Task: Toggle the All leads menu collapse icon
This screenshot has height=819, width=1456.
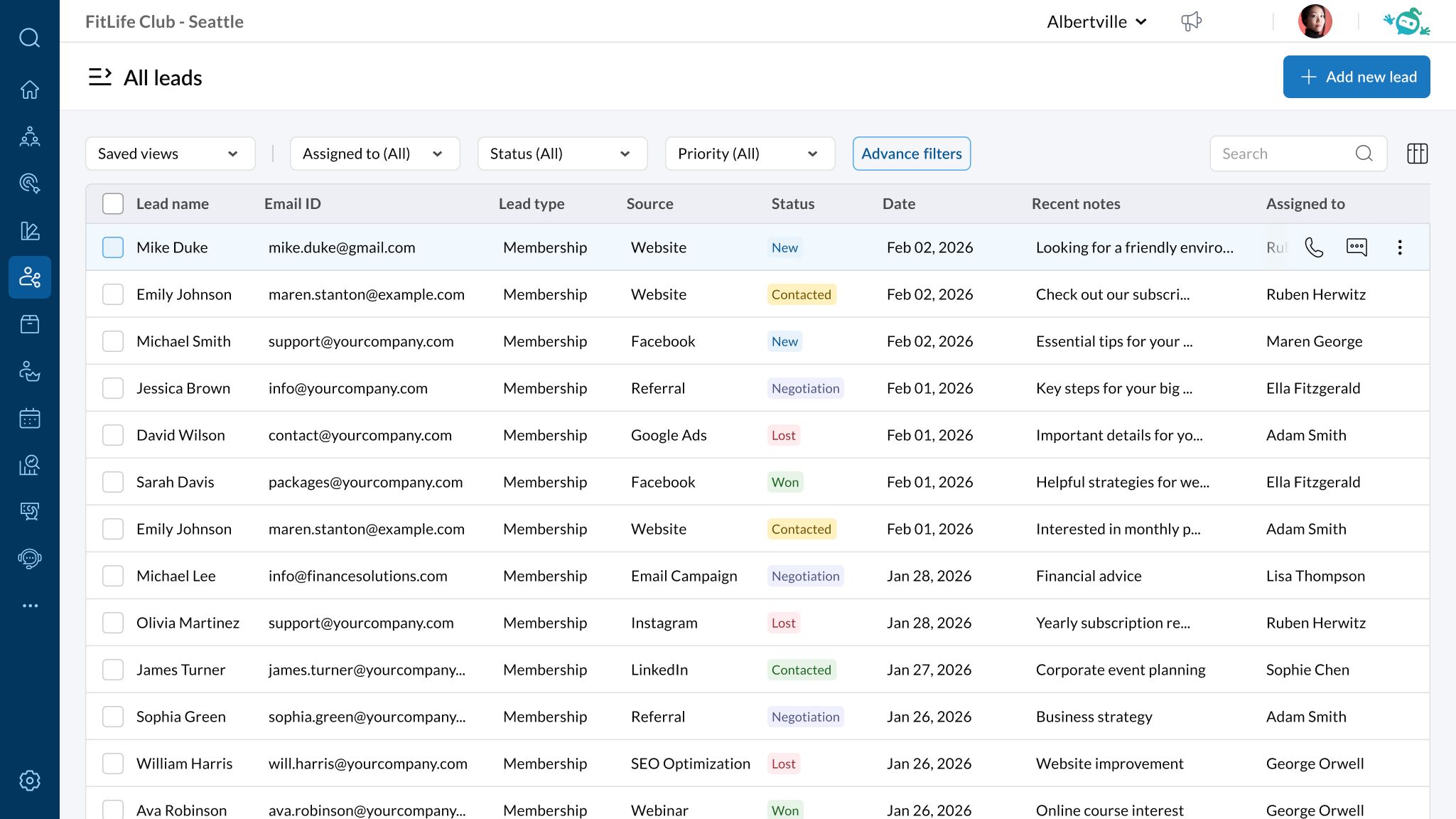Action: (x=100, y=77)
